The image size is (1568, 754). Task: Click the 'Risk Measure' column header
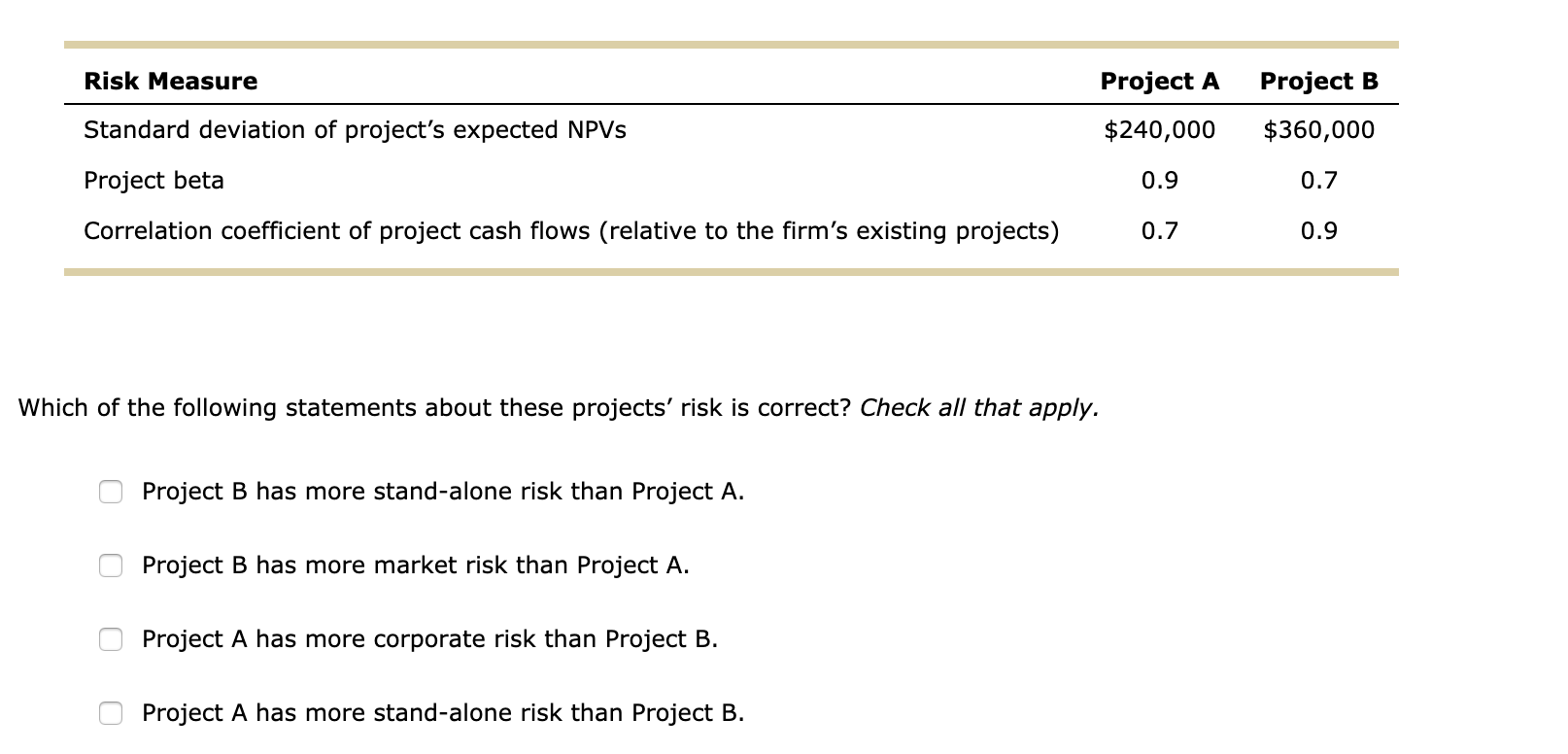pos(170,82)
